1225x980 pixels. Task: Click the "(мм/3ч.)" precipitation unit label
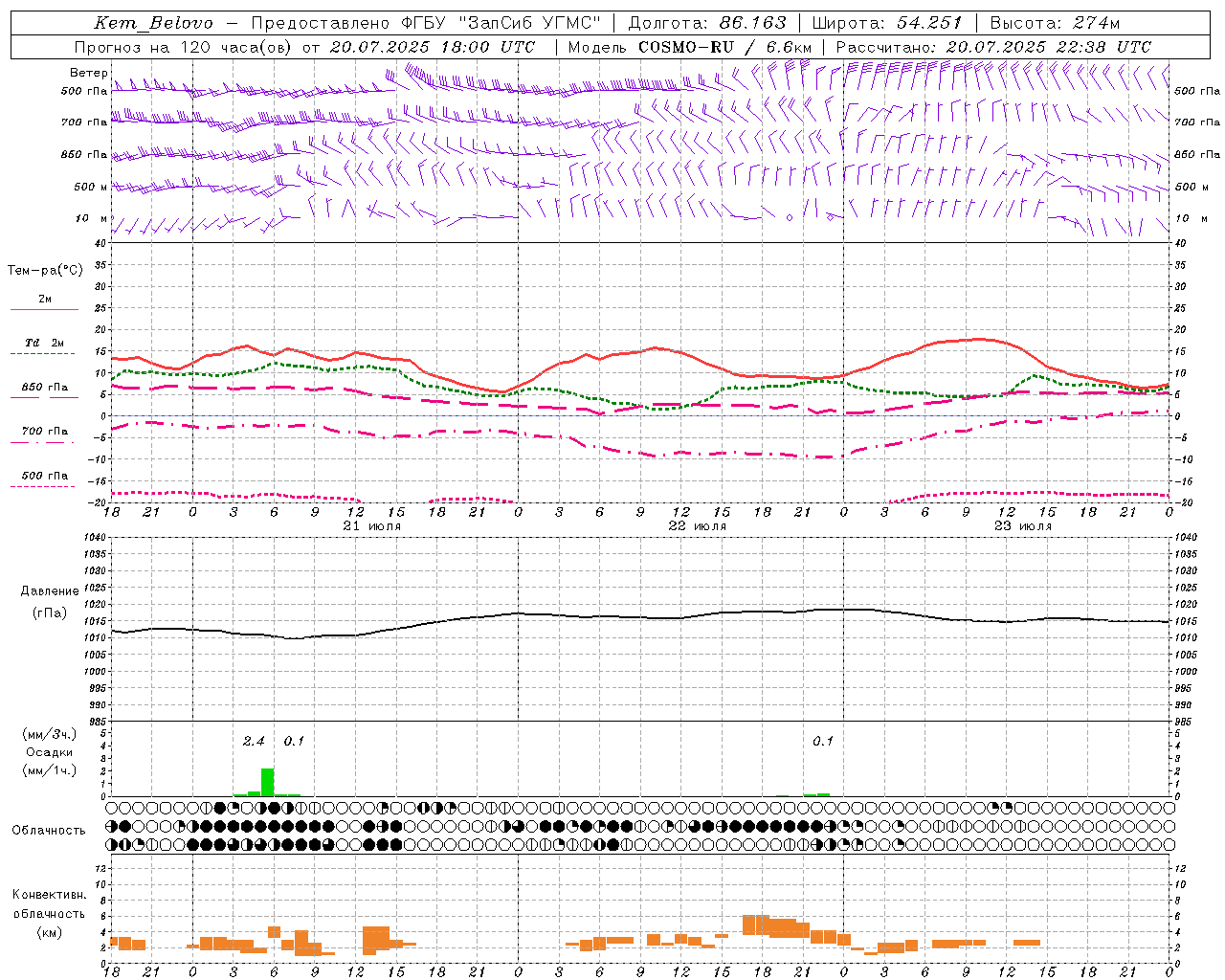tap(49, 734)
